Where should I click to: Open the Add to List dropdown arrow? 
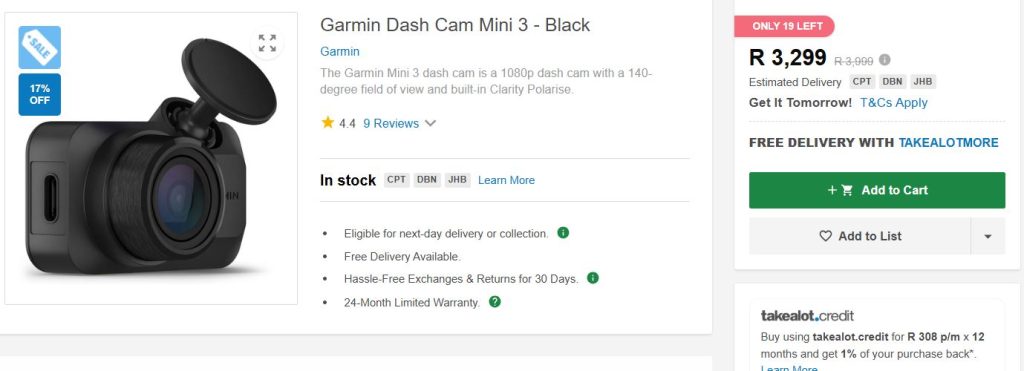point(987,236)
